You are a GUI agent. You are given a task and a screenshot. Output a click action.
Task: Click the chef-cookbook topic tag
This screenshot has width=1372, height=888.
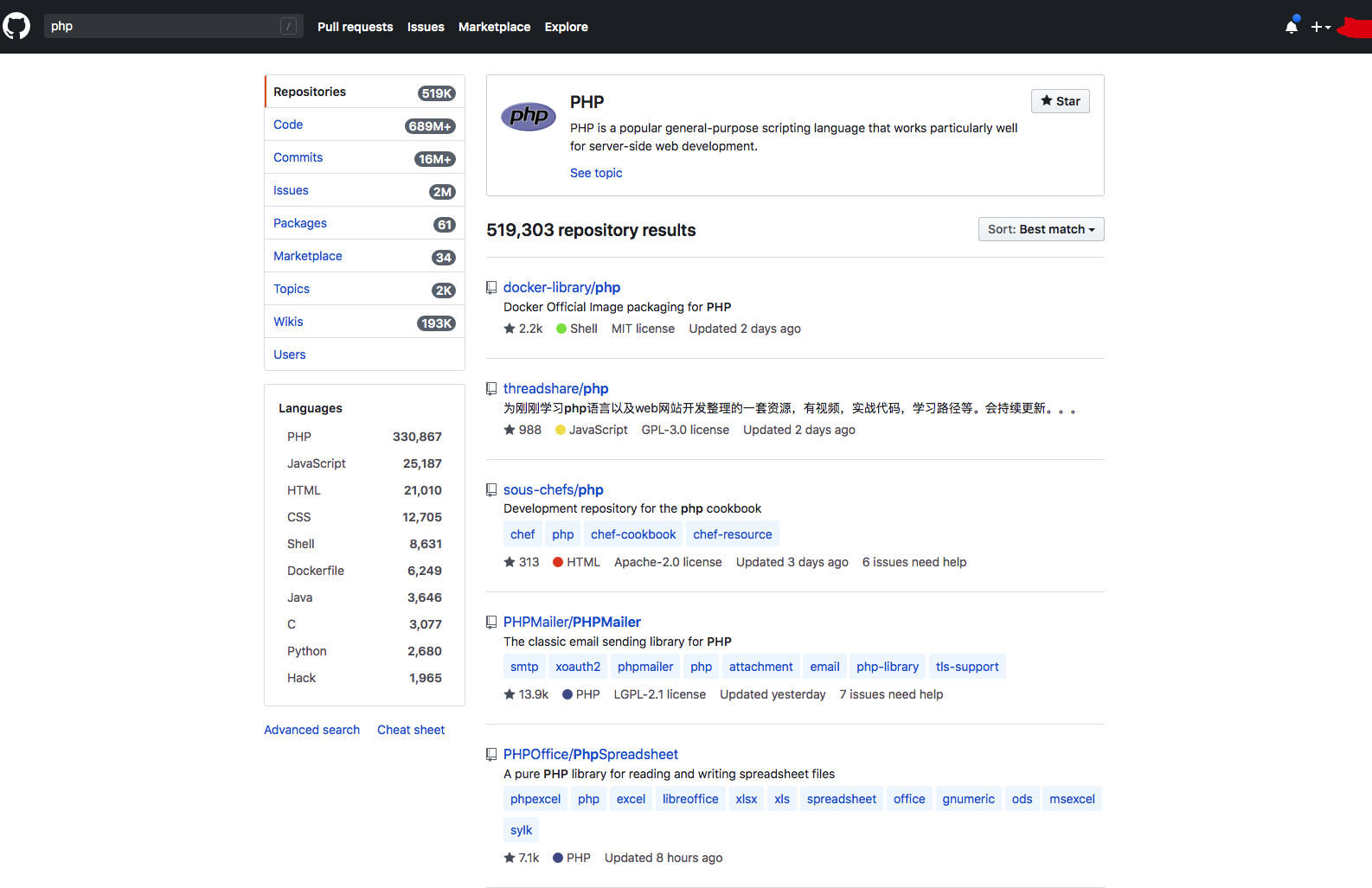coord(633,534)
